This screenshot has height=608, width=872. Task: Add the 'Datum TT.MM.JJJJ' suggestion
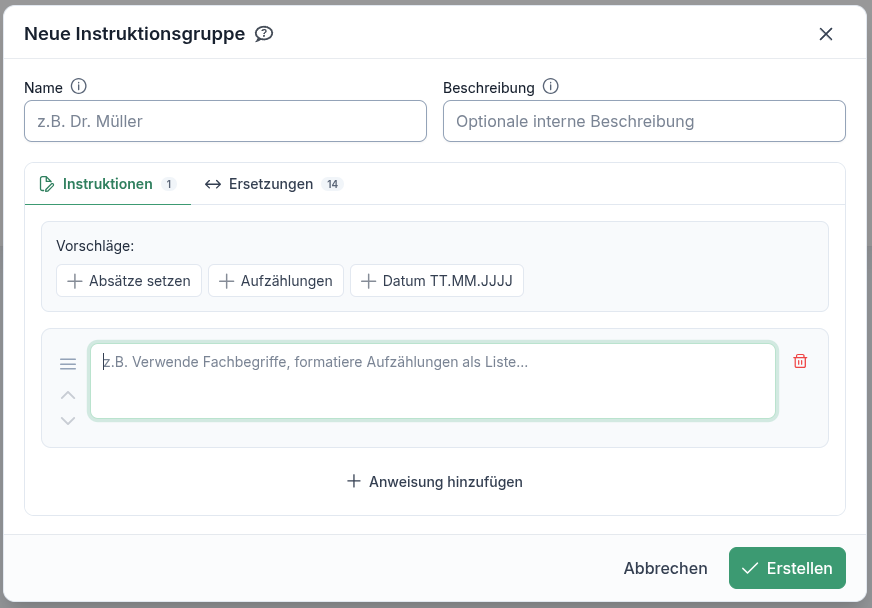436,280
